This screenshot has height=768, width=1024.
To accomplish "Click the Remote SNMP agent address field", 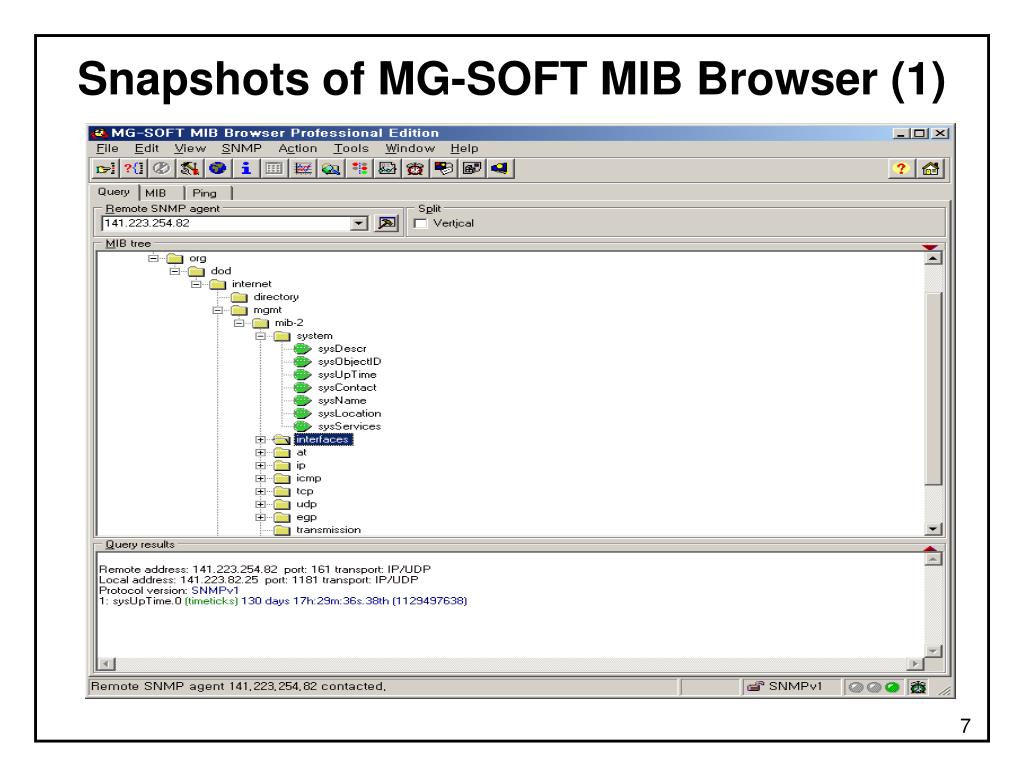I will coord(226,223).
